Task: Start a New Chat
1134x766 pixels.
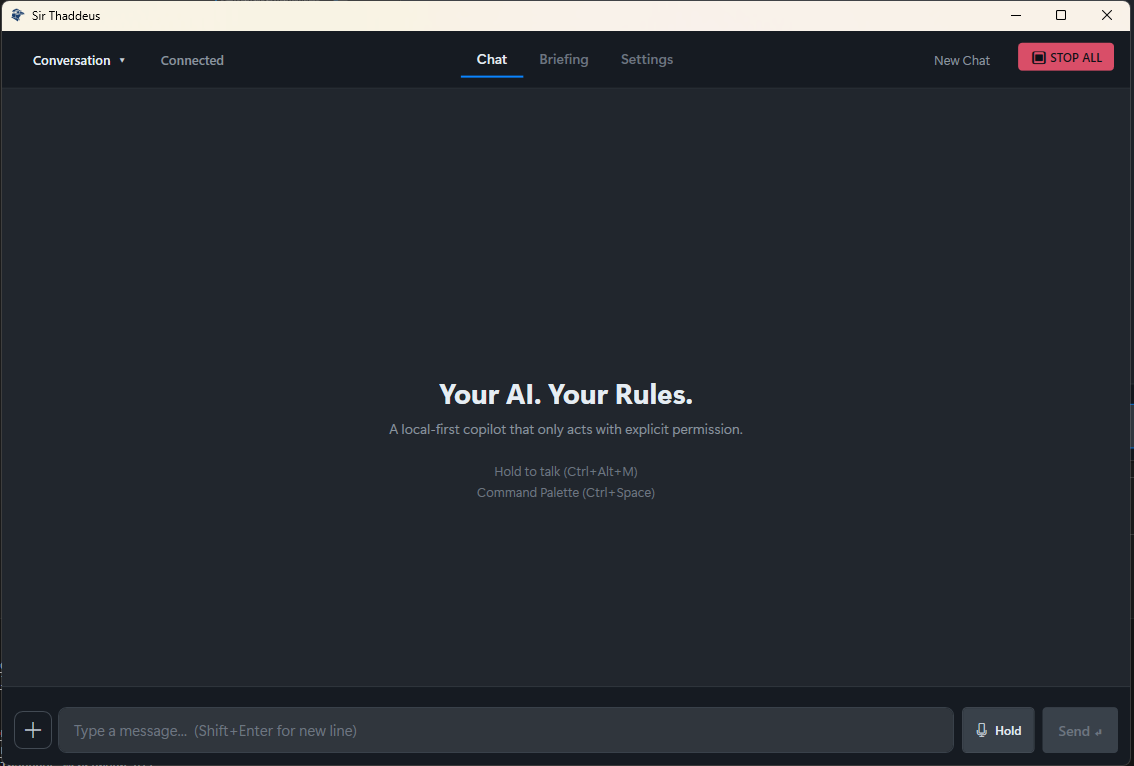Action: tap(961, 60)
